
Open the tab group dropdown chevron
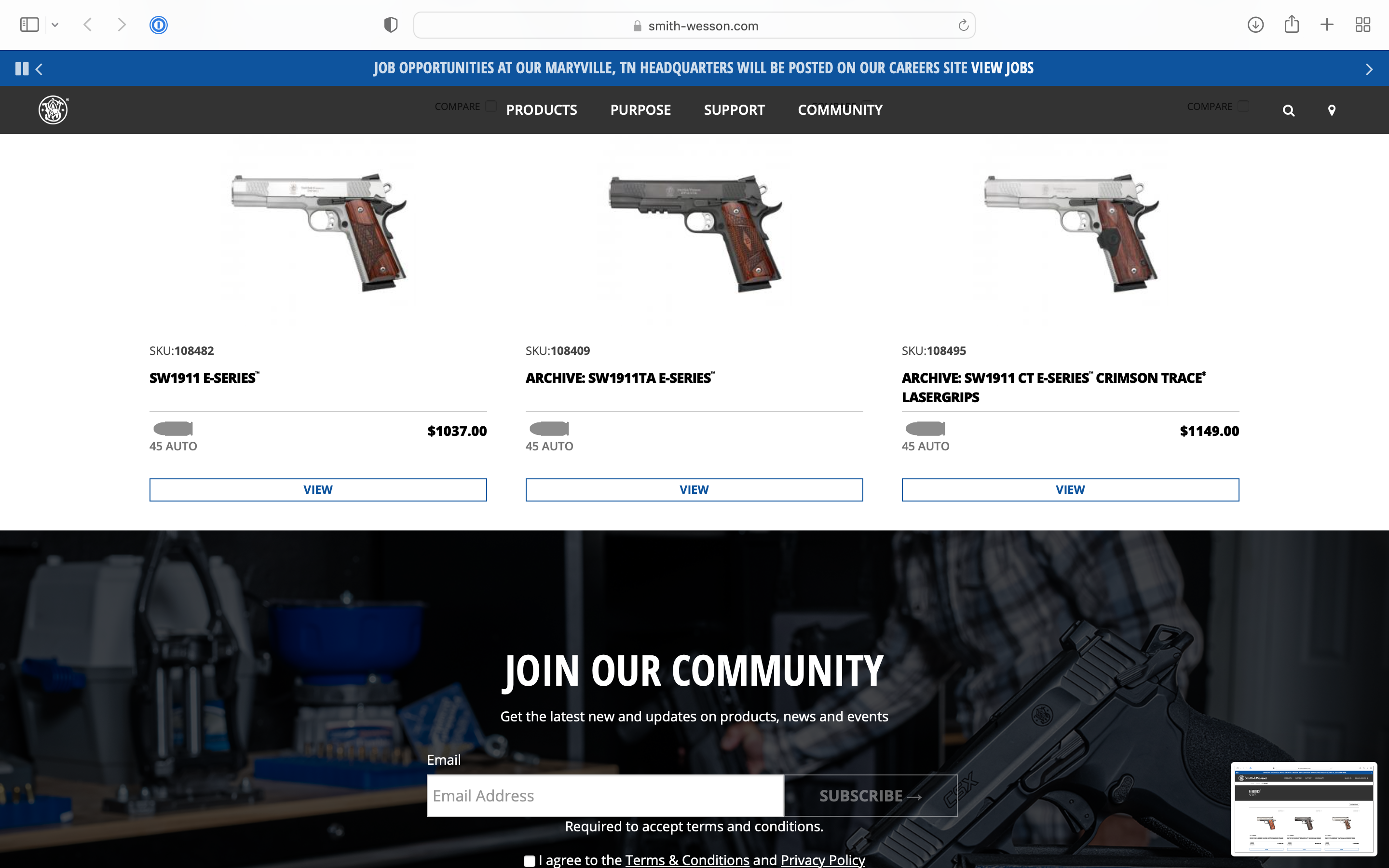55,25
